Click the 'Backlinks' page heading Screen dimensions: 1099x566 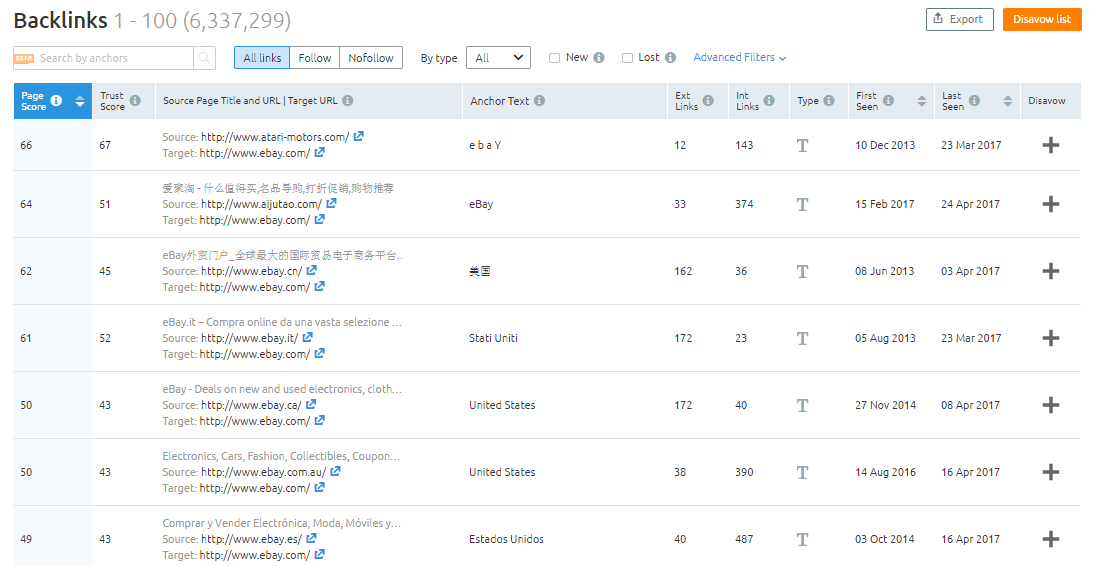point(61,20)
